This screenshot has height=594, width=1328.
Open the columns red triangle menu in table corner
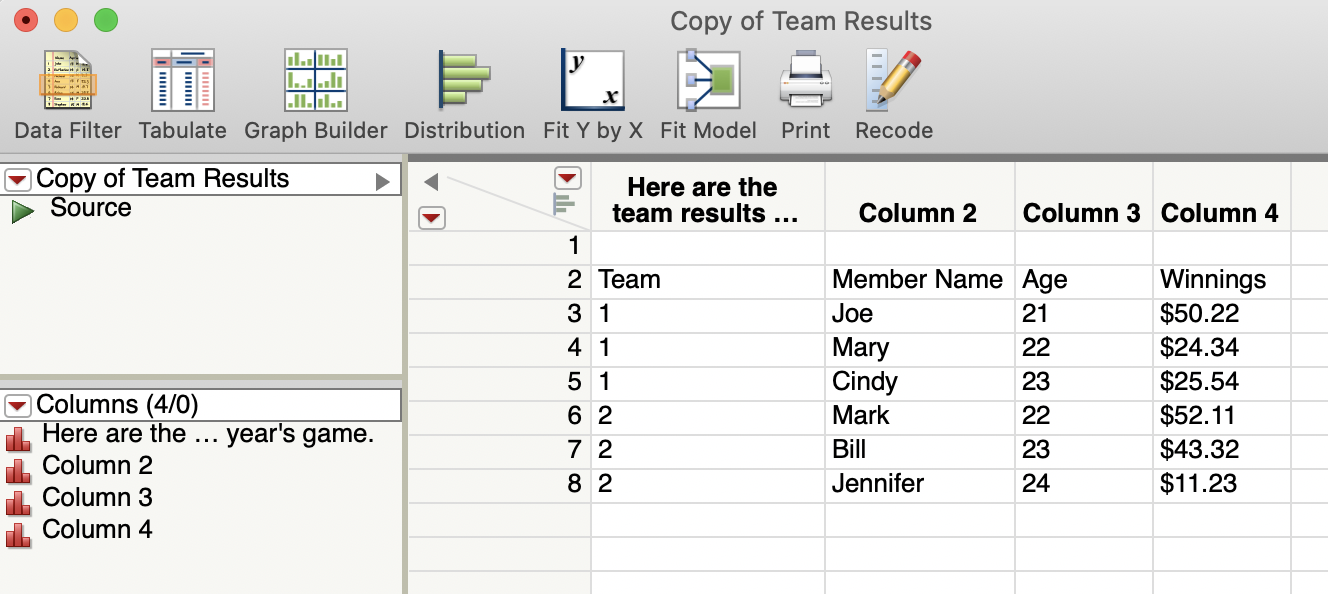567,178
